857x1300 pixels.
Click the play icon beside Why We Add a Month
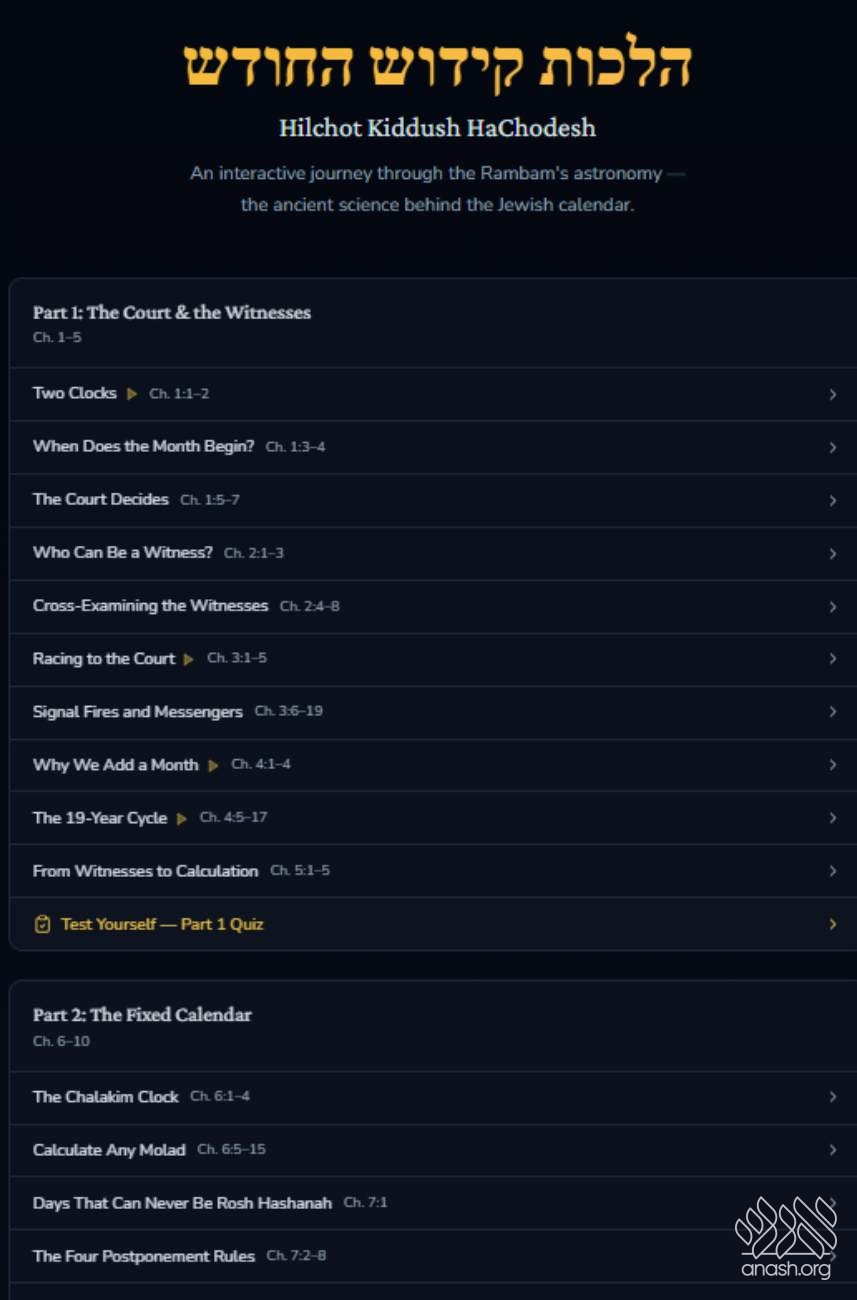click(213, 765)
